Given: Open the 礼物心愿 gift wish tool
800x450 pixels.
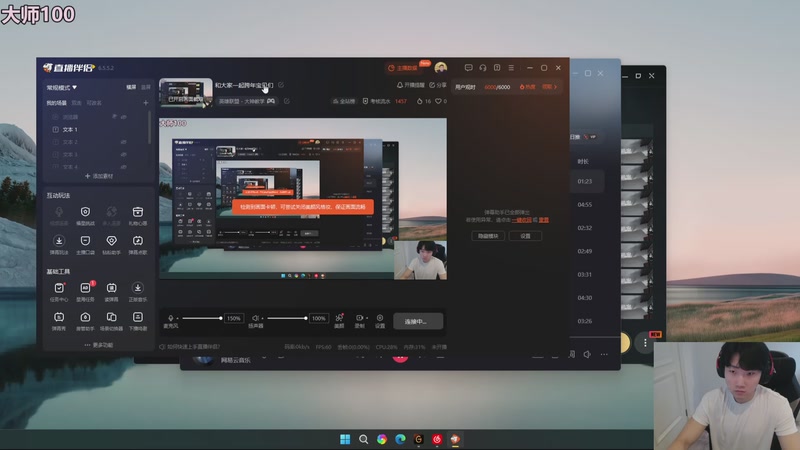Looking at the screenshot, I should 138,216.
